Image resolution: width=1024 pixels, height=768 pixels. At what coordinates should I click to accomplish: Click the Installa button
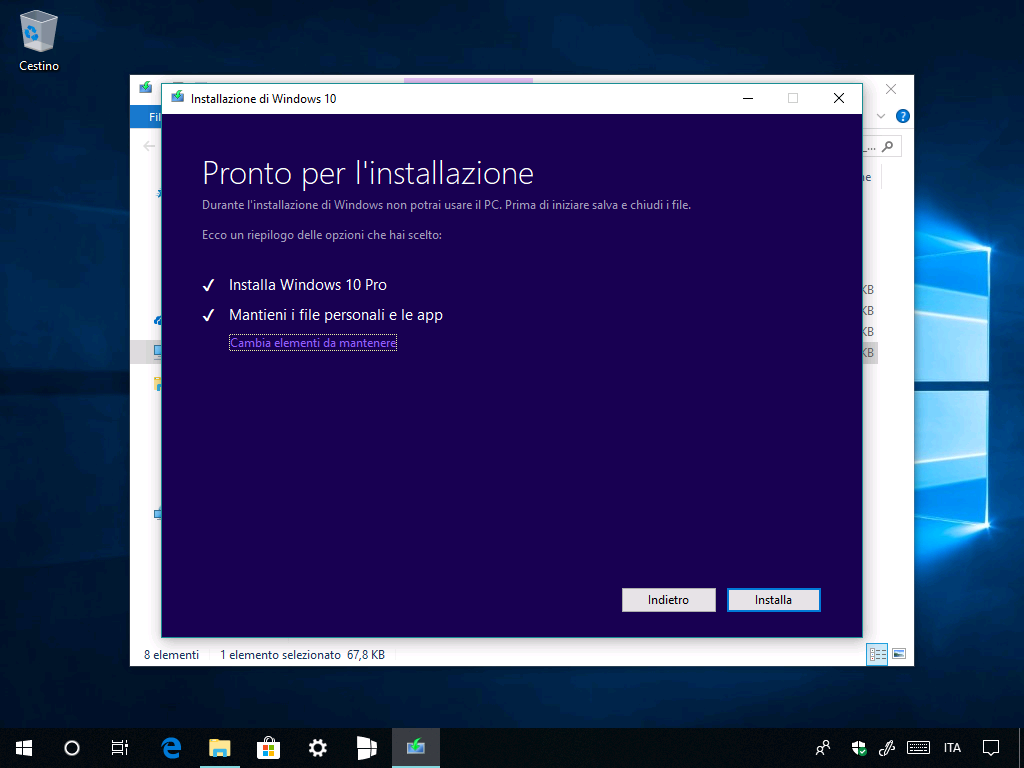(773, 600)
